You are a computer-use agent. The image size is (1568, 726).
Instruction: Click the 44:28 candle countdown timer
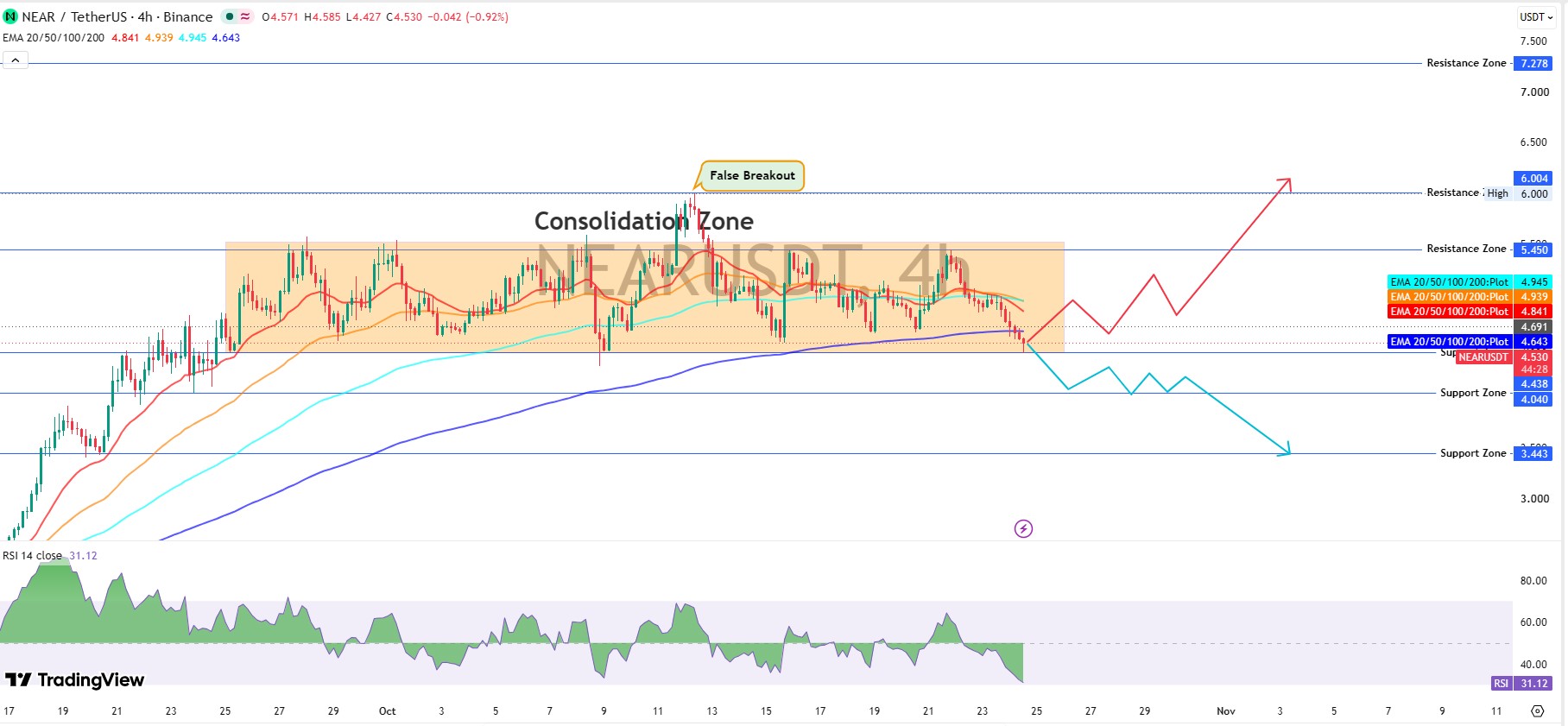click(1534, 370)
